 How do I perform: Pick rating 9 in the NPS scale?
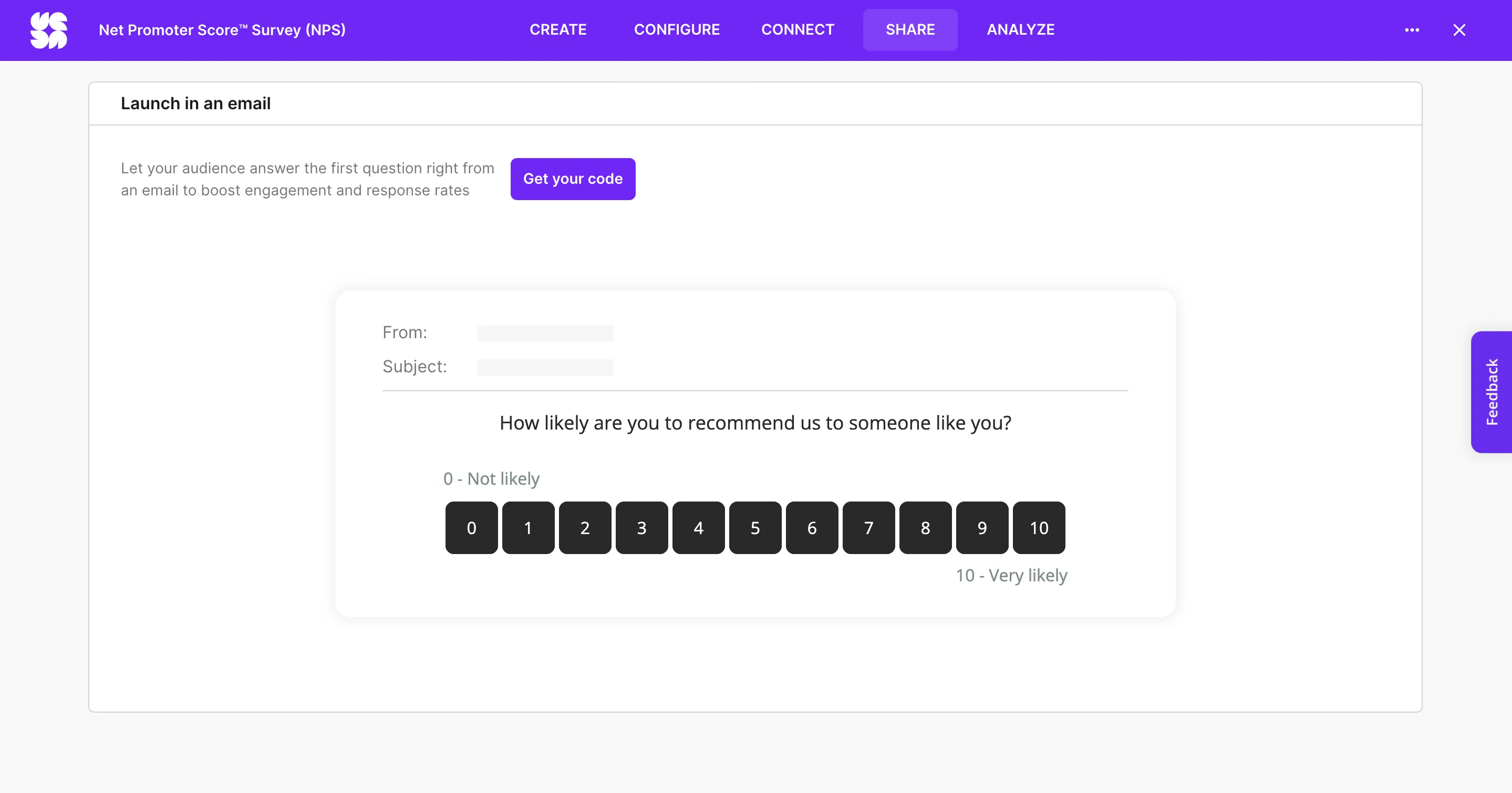[x=982, y=528]
